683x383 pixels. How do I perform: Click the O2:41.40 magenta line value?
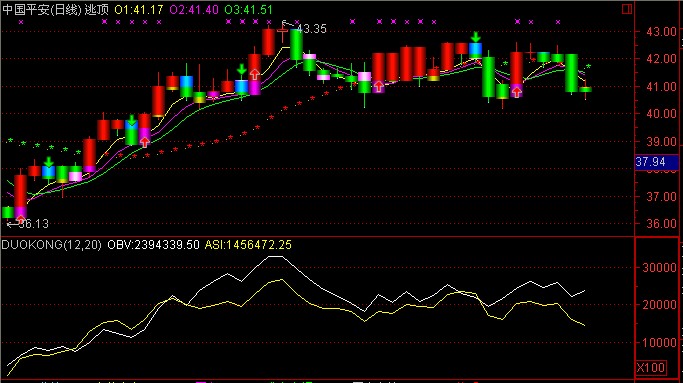point(194,10)
